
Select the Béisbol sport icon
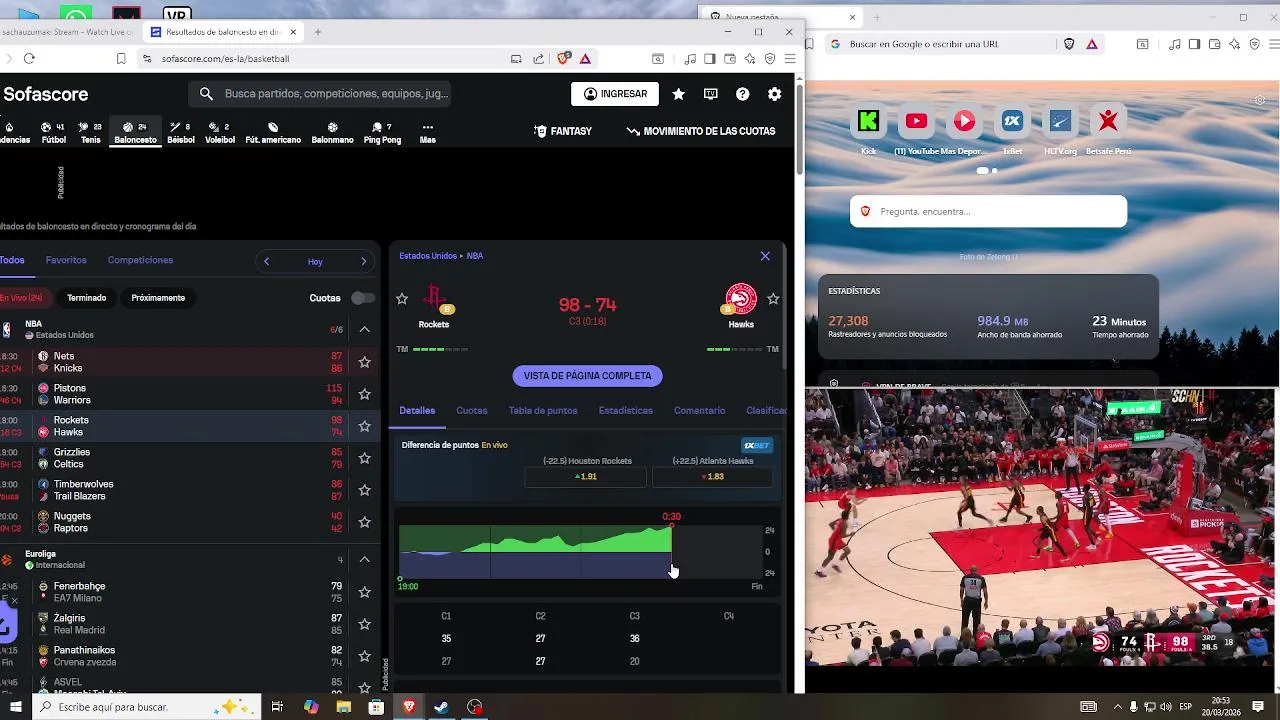[x=181, y=133]
